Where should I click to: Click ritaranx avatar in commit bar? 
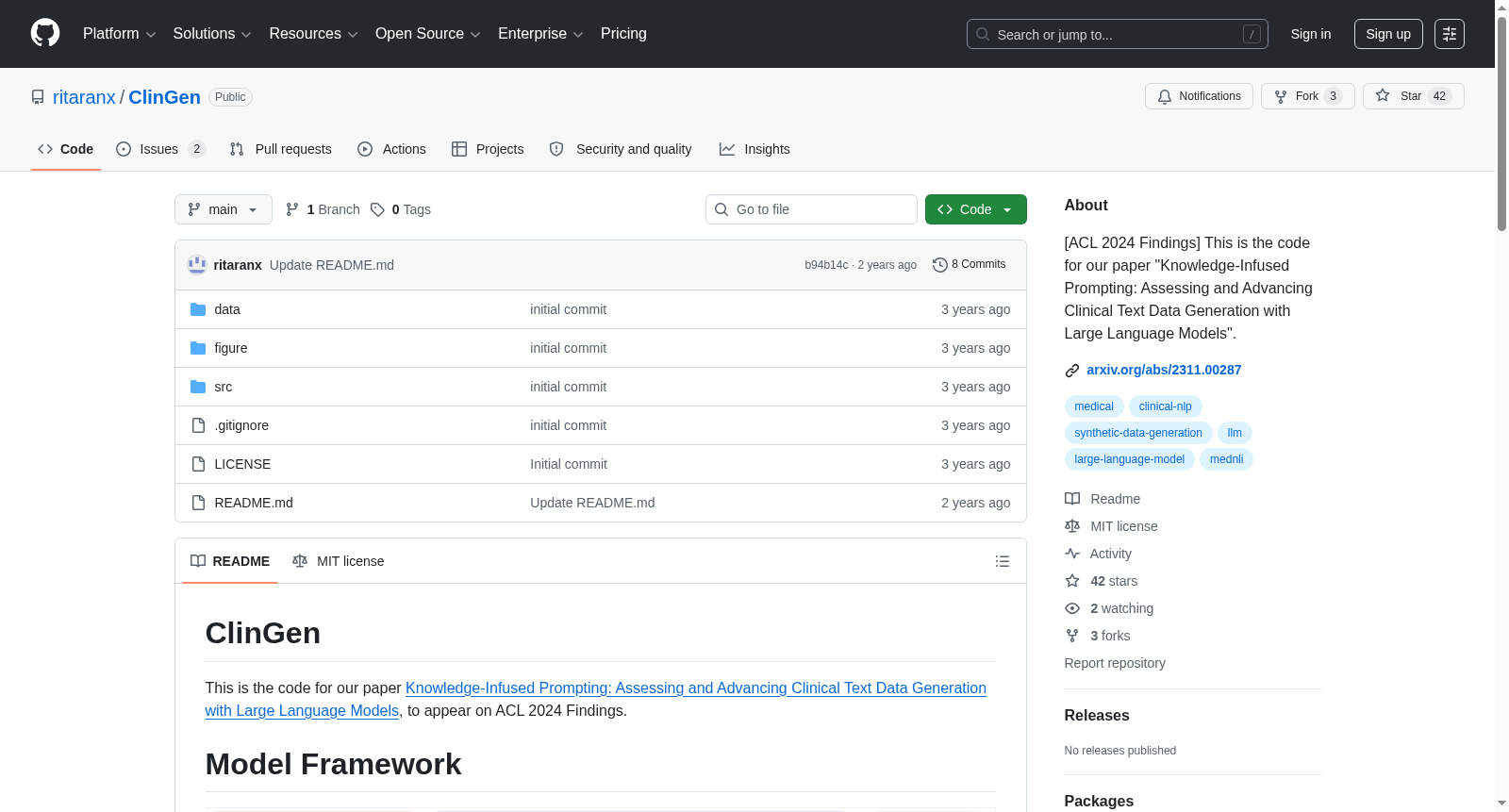pos(197,265)
